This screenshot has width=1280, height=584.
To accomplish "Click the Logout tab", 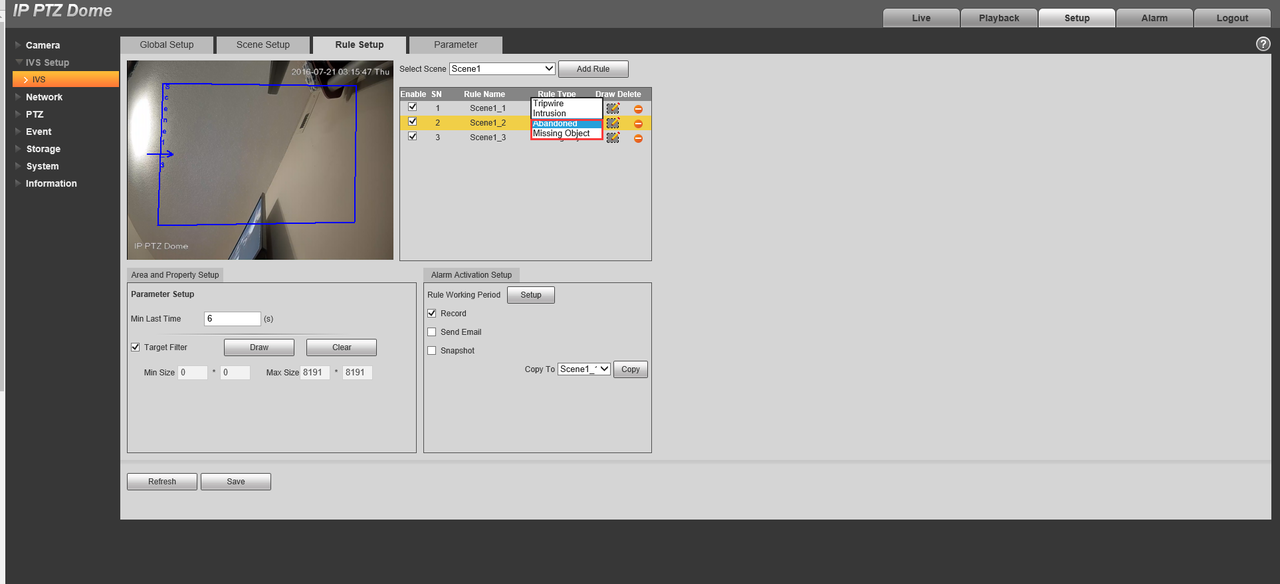I will click(x=1232, y=18).
